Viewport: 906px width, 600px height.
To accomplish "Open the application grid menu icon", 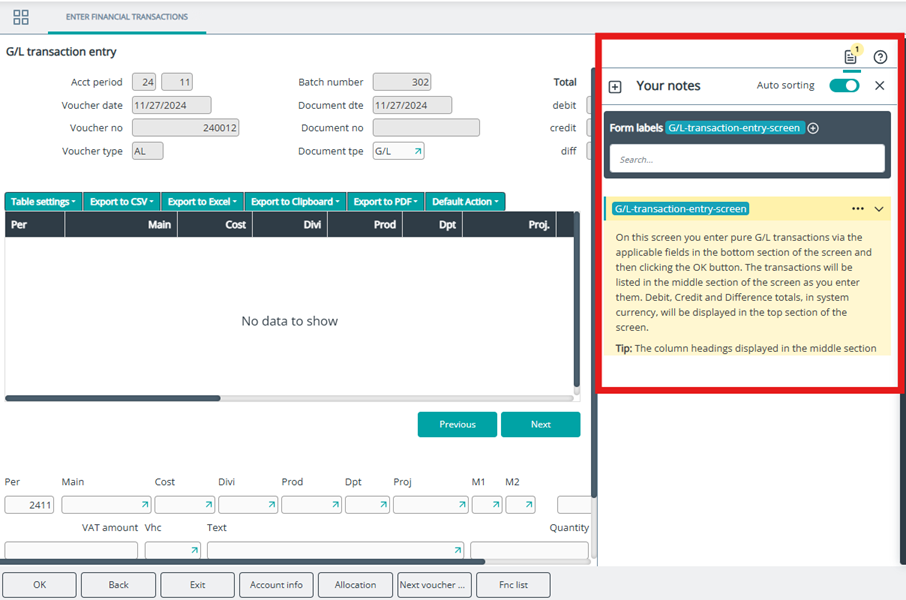I will tap(21, 17).
